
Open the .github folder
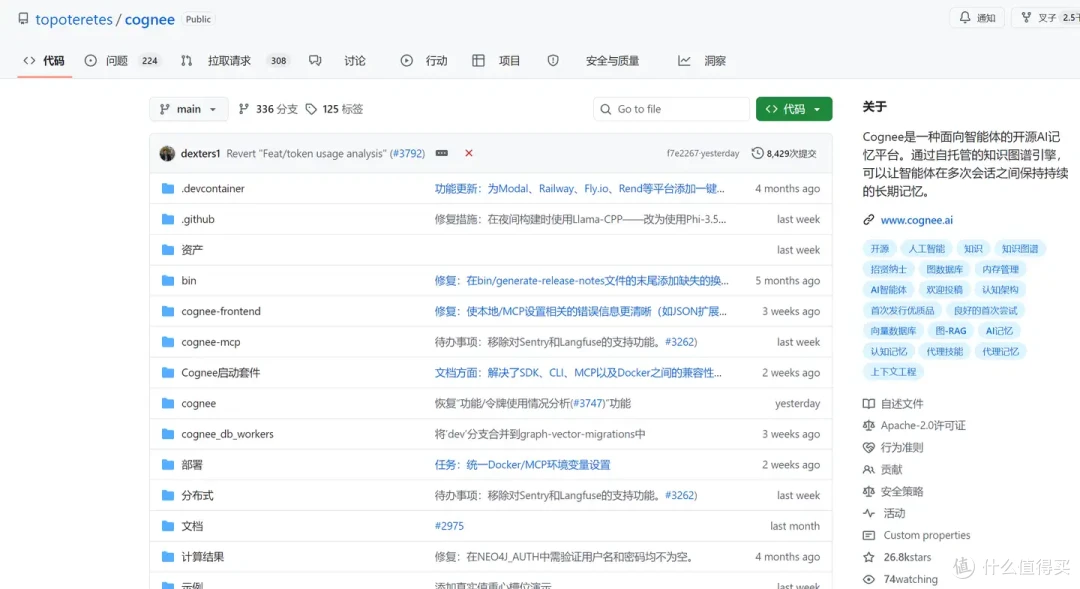(198, 219)
